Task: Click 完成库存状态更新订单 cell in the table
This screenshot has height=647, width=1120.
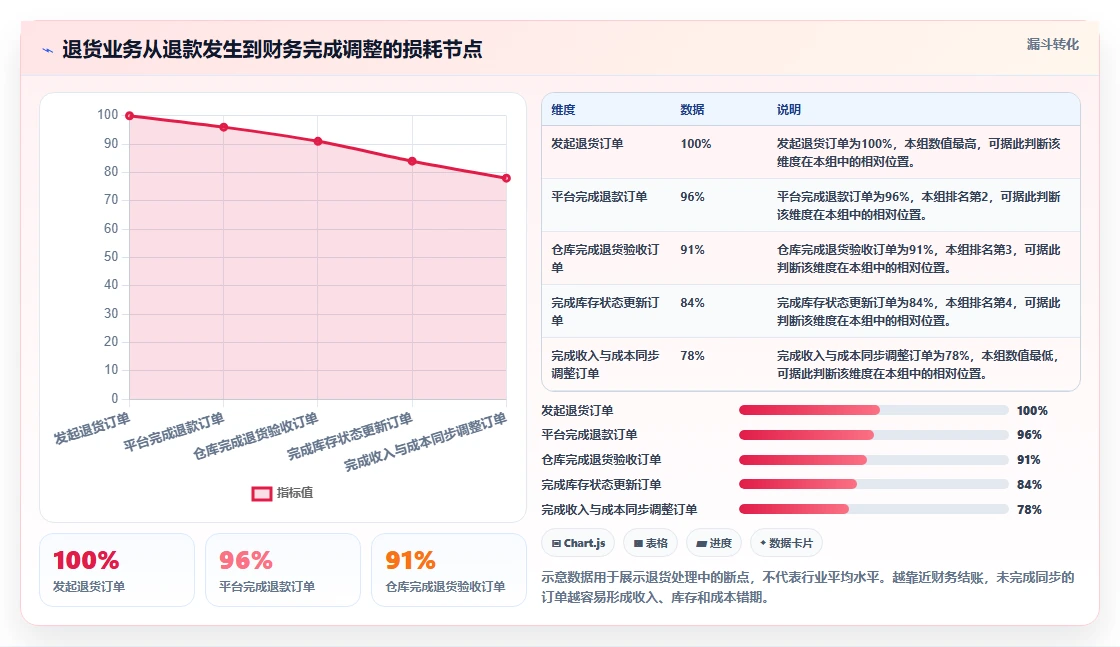Action: click(x=605, y=311)
